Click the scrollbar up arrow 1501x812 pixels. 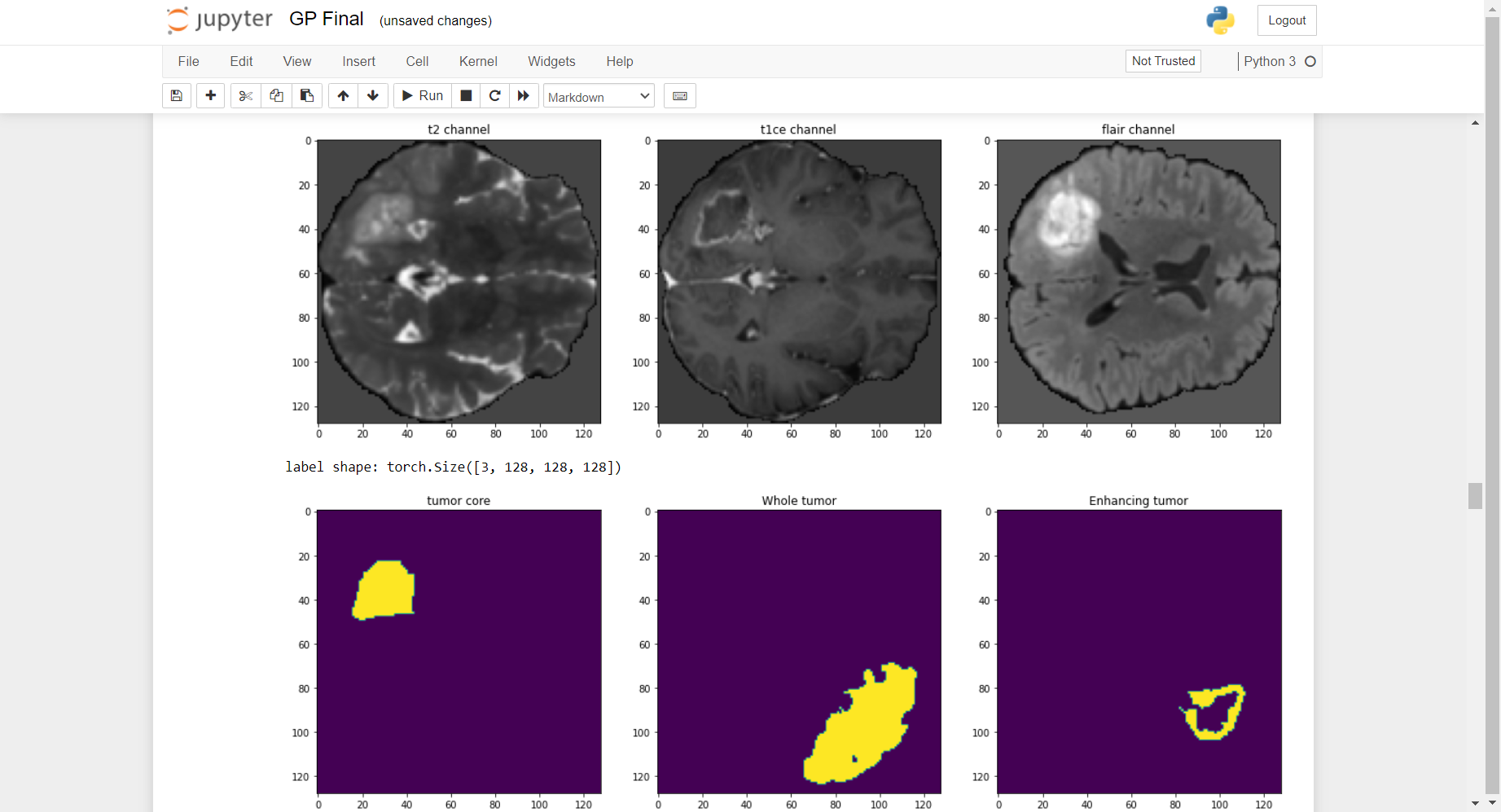1475,123
